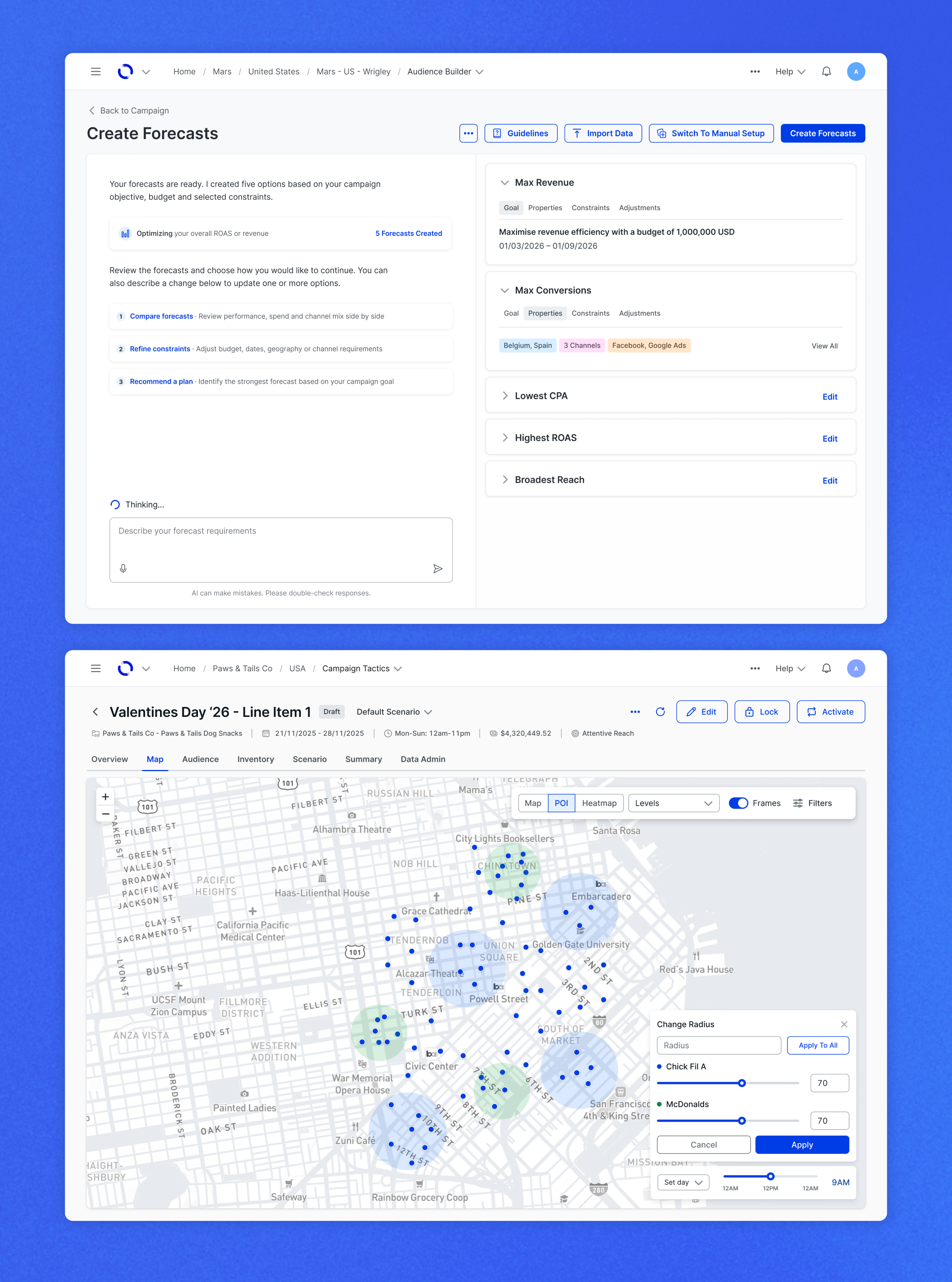Zoom out on the map
The image size is (952, 1282).
tap(105, 814)
